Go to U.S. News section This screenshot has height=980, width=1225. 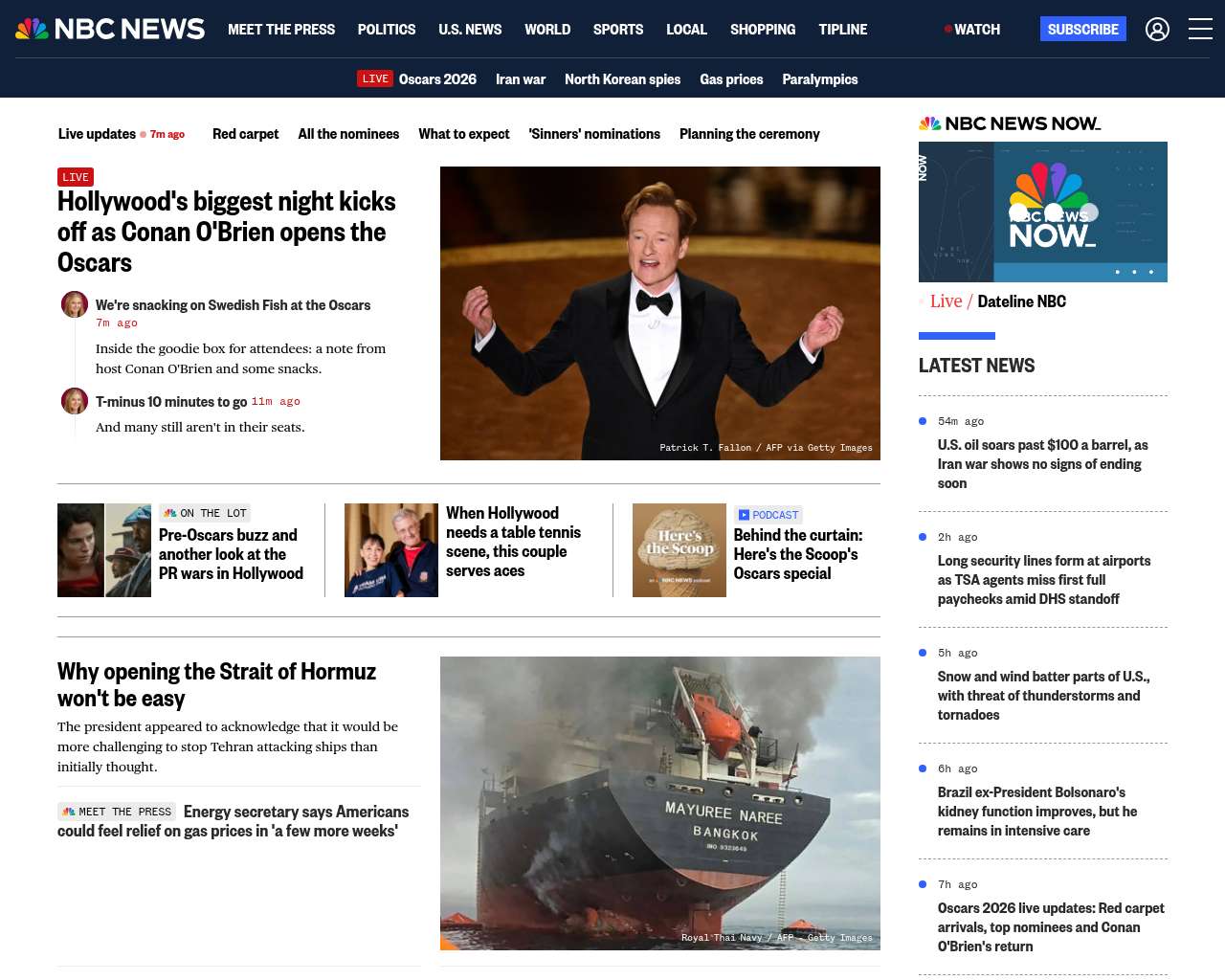coord(470,29)
